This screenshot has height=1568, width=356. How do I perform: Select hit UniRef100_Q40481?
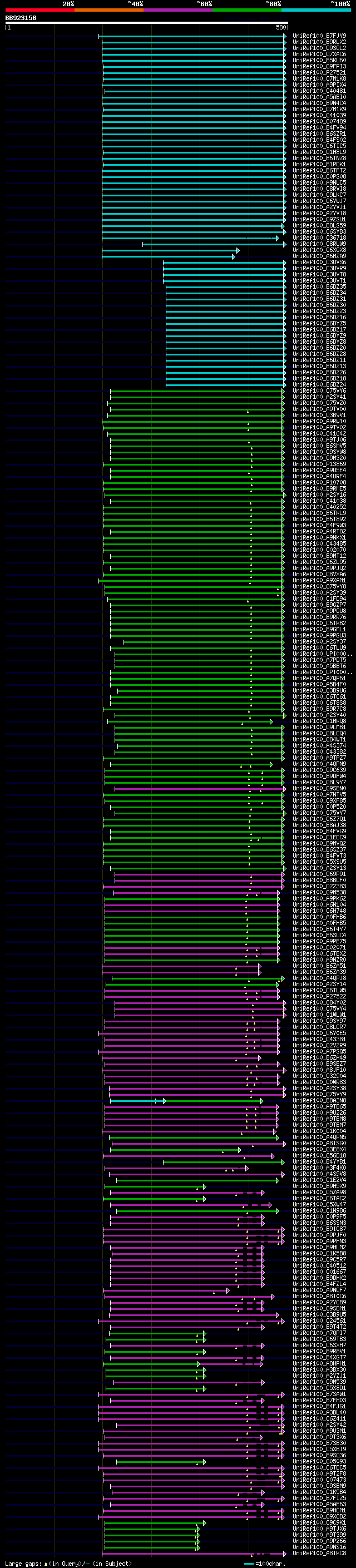pos(319,91)
